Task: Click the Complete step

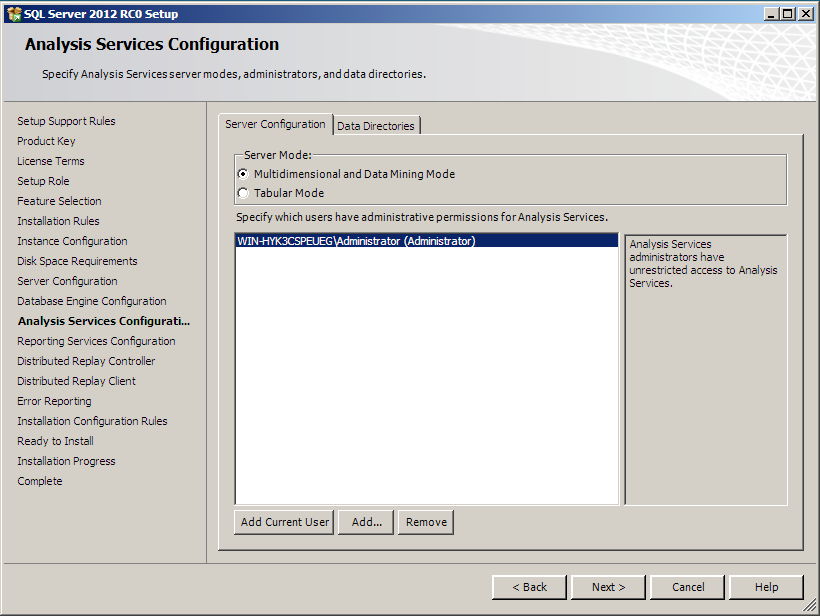Action: click(x=39, y=481)
